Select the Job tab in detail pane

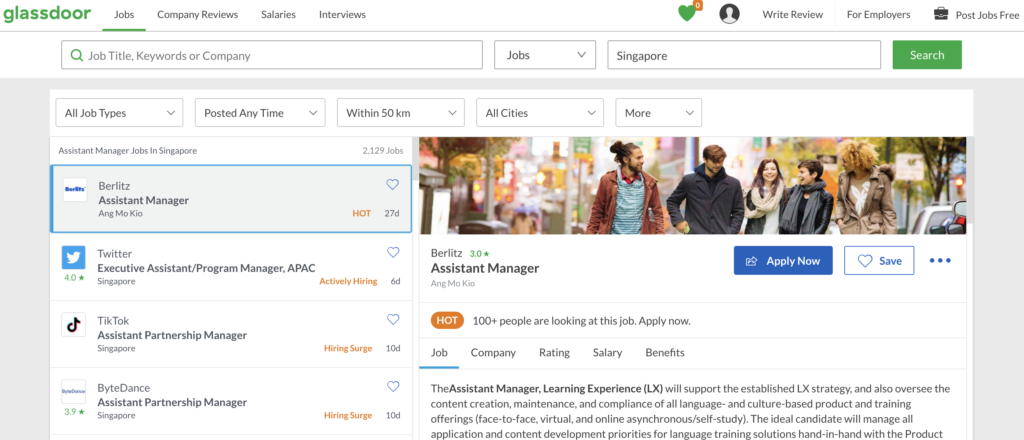440,353
